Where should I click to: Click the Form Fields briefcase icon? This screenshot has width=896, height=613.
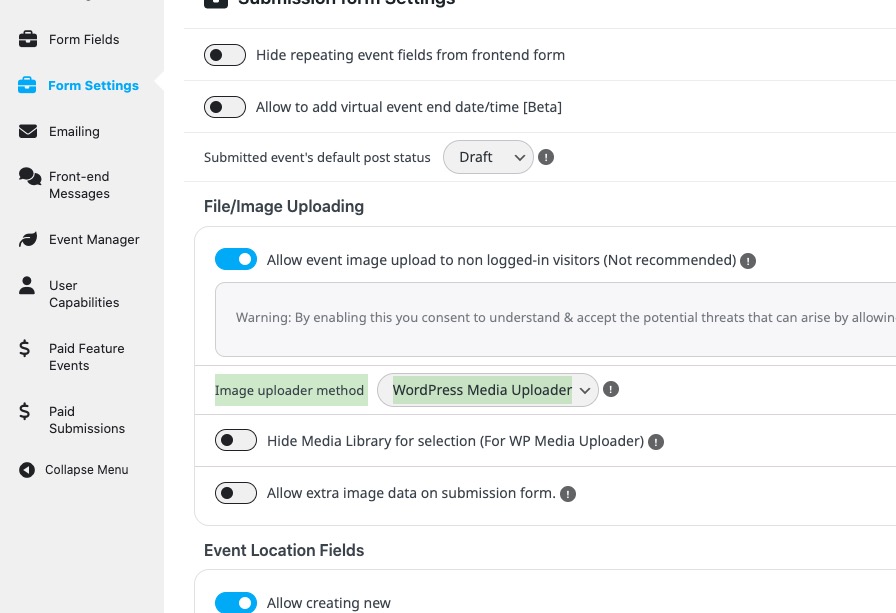pyautogui.click(x=28, y=40)
